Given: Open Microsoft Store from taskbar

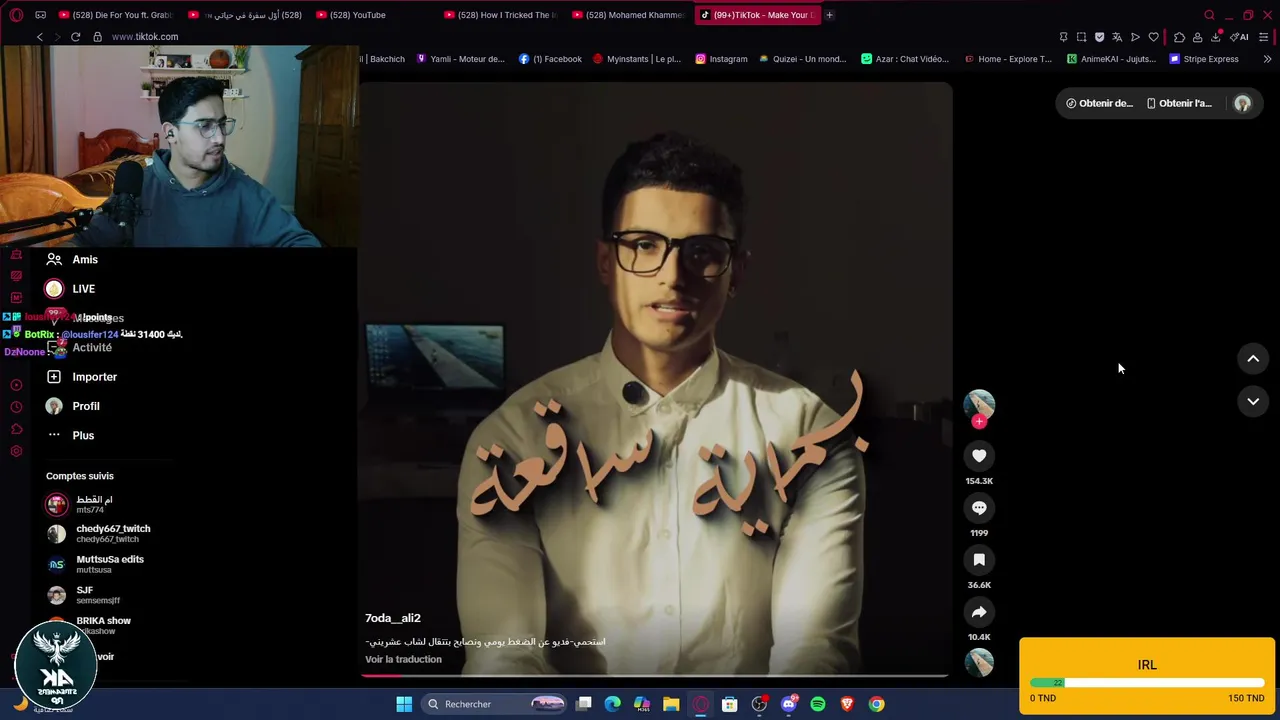Looking at the screenshot, I should coord(730,704).
